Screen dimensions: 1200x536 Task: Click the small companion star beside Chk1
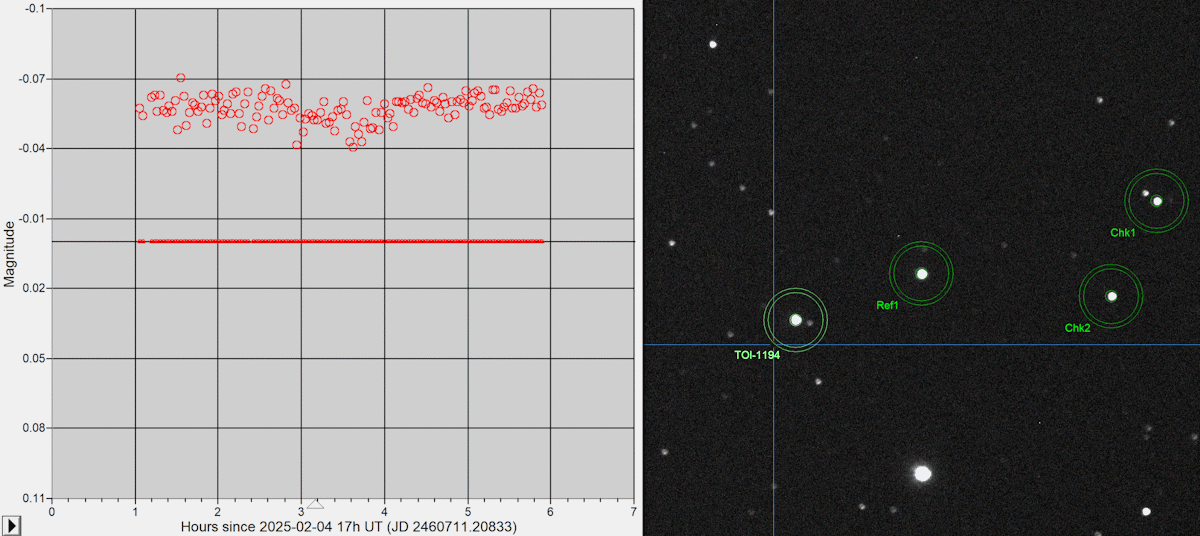coord(1146,192)
